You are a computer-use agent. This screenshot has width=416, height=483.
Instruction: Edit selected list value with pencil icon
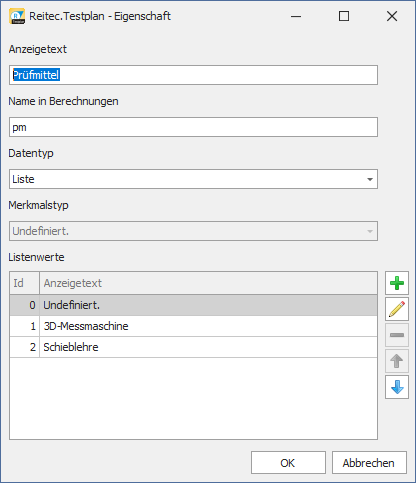click(x=397, y=309)
